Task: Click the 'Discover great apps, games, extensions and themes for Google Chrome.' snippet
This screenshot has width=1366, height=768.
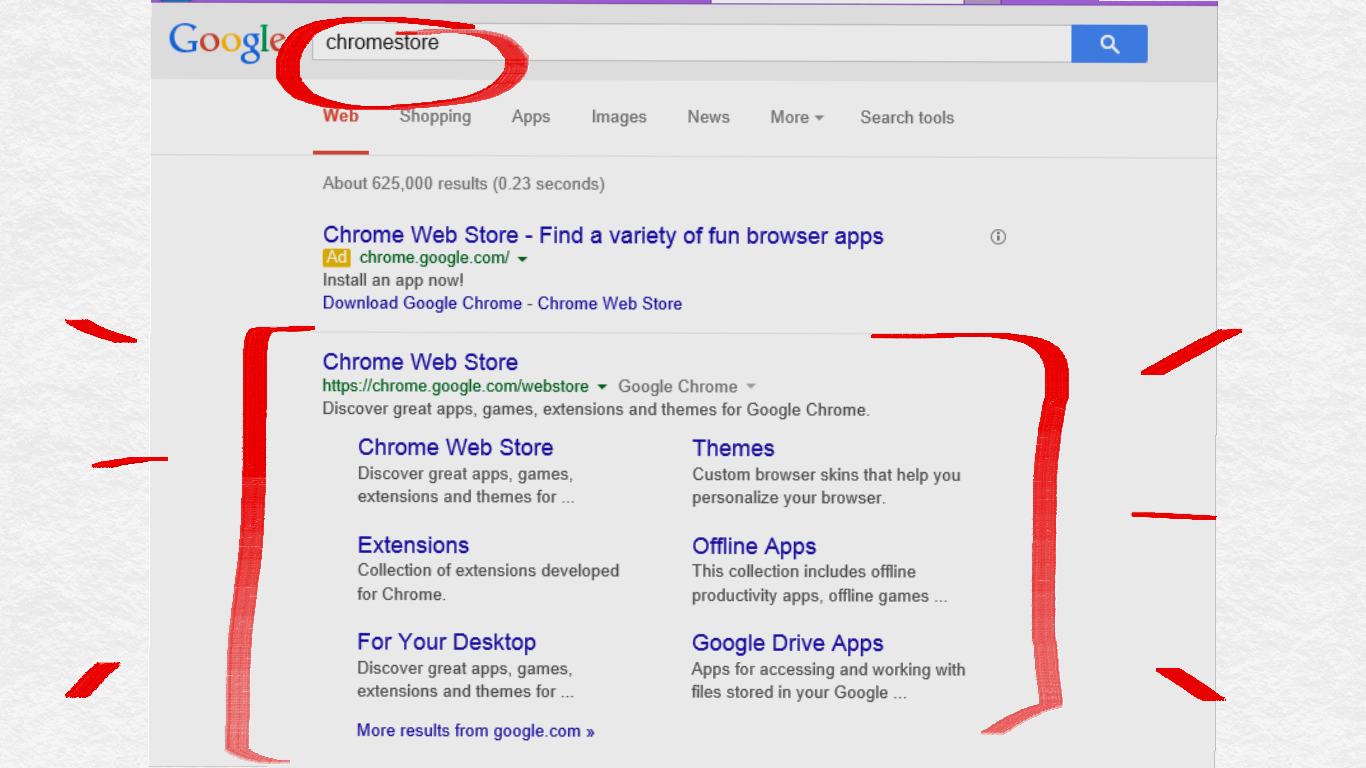Action: tap(596, 409)
